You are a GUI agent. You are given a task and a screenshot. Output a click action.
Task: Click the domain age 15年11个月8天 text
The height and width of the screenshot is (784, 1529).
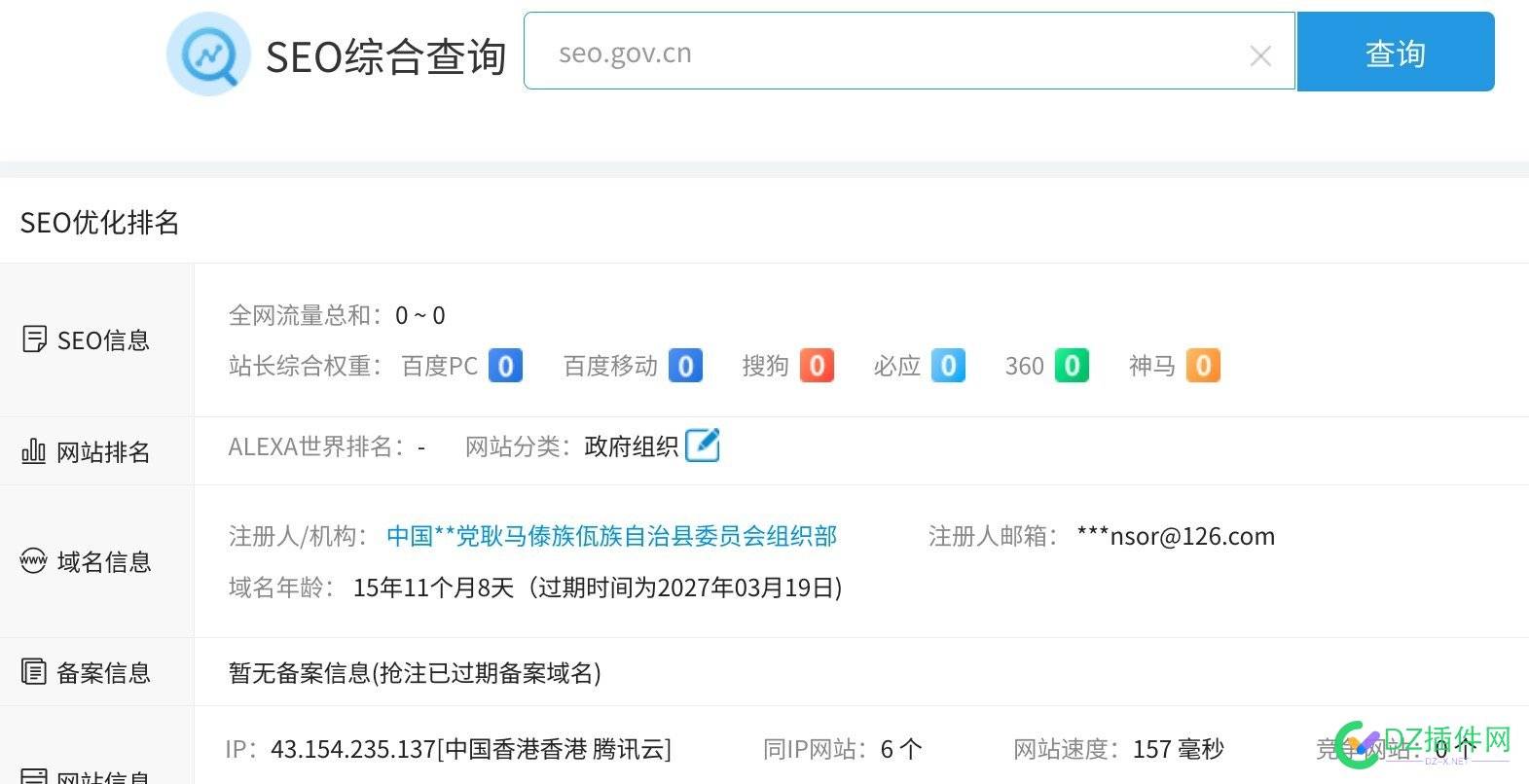coord(433,588)
